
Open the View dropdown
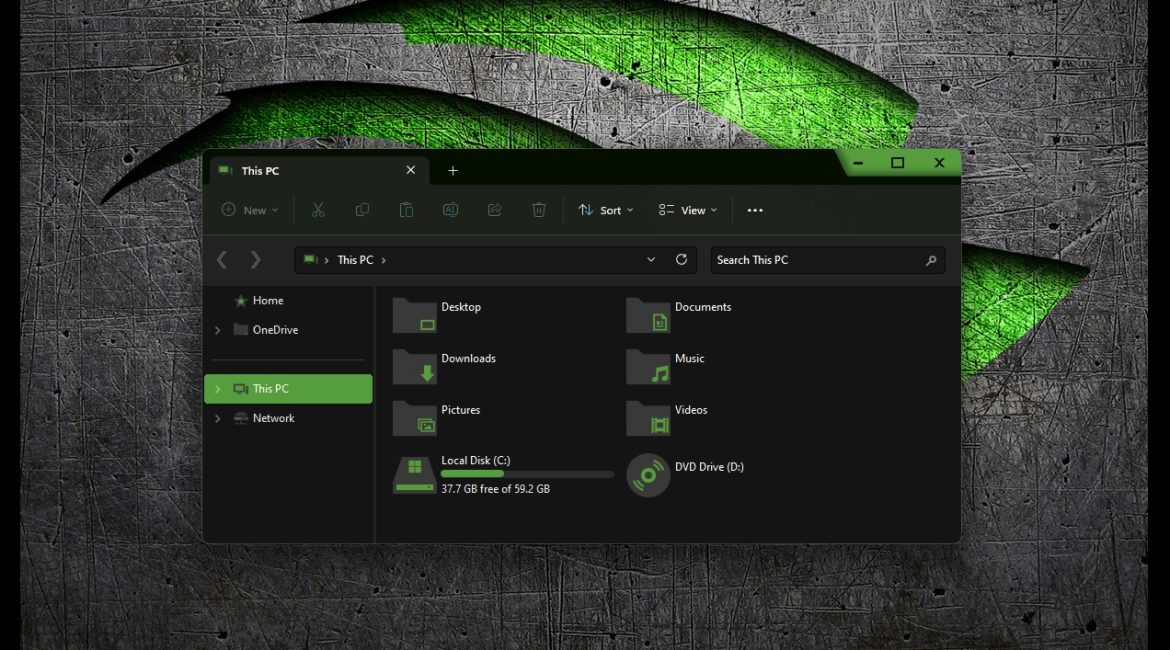click(687, 210)
